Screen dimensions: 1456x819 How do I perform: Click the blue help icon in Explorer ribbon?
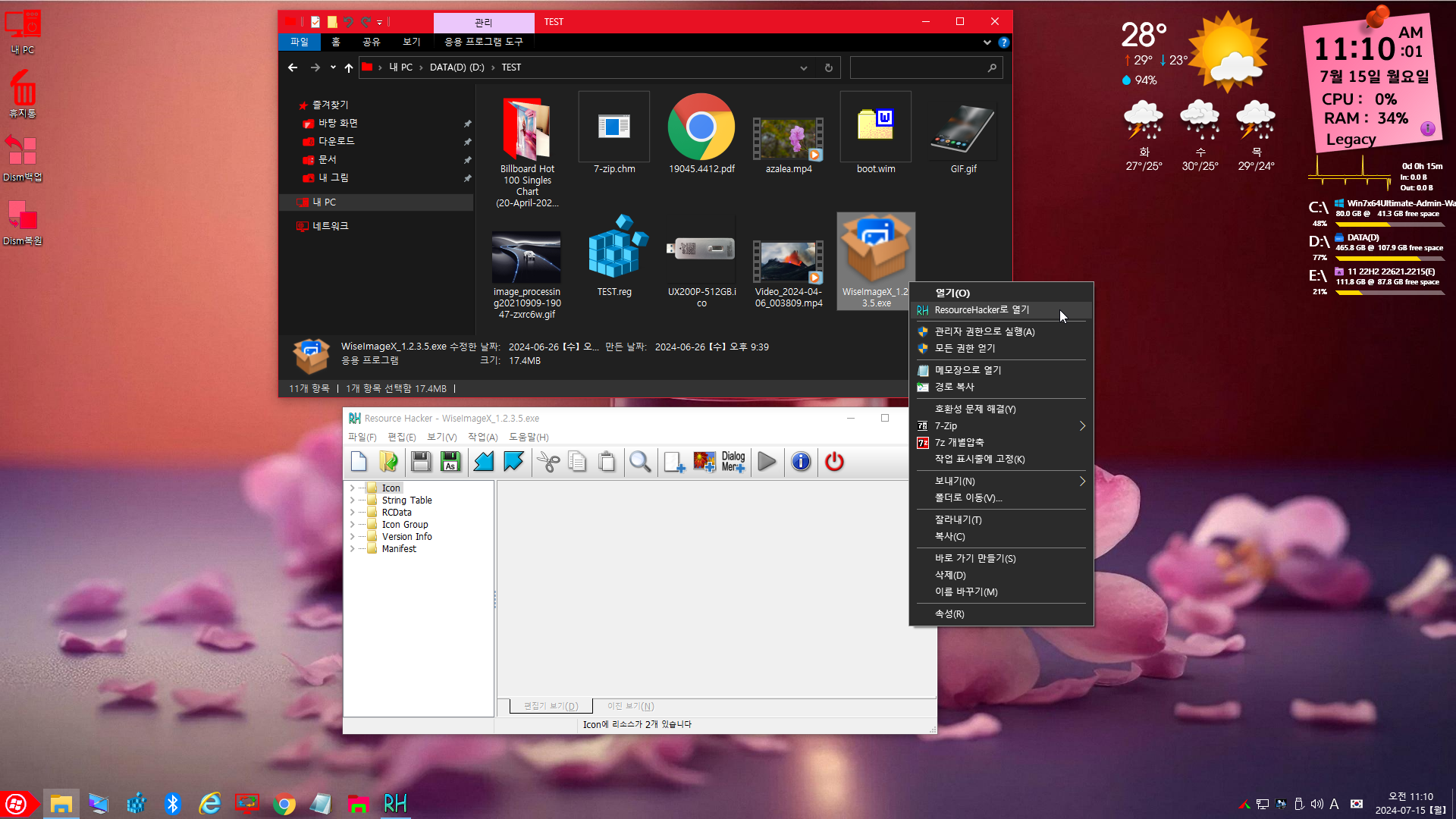click(1003, 42)
